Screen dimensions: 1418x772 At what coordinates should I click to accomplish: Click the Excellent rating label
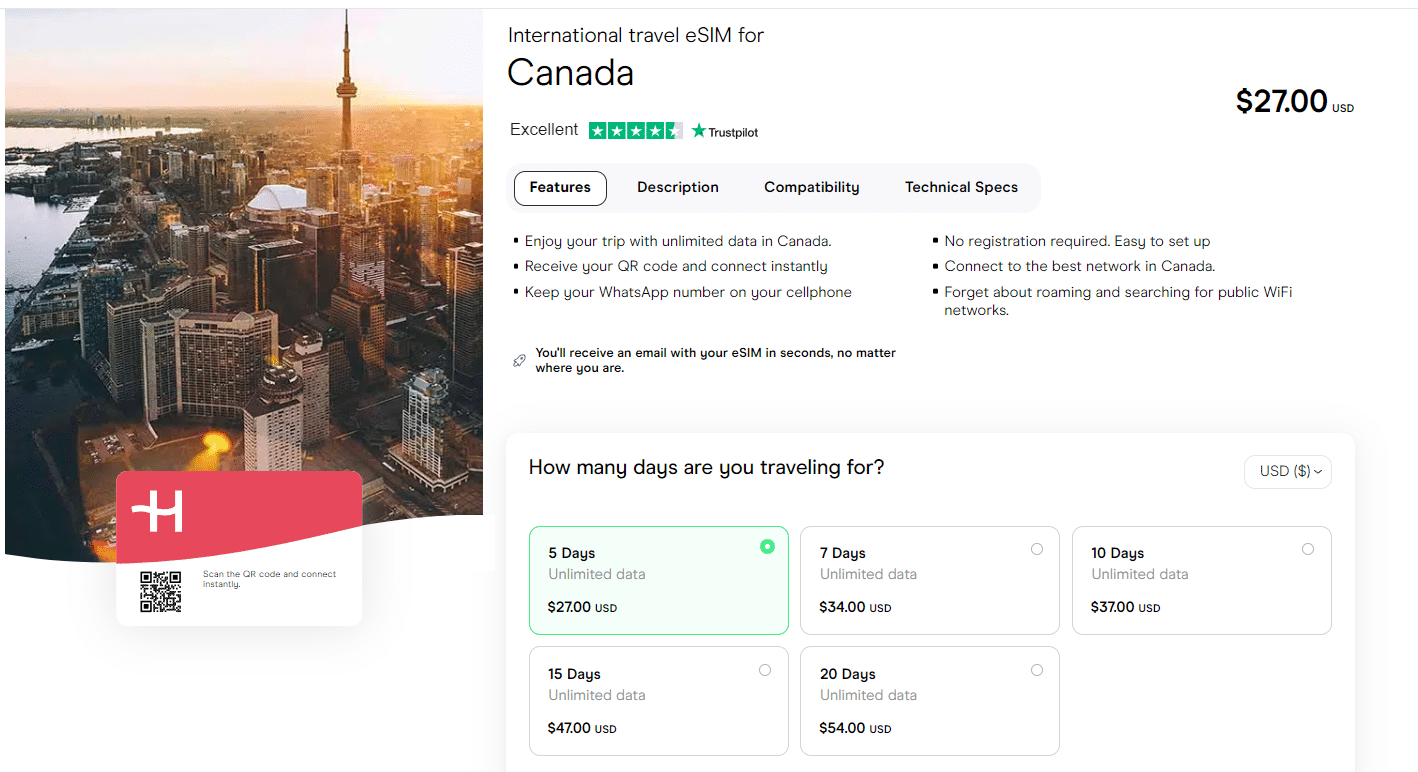tap(542, 129)
